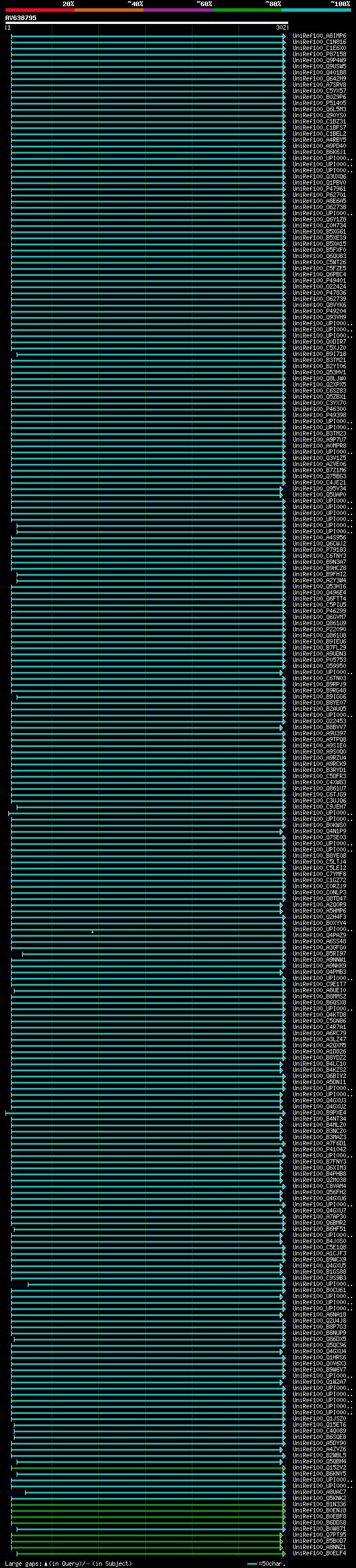Viewport: 356px width, 1568px height.
Task: Select label UniRef100_B6K6J1
Action: coord(319,152)
